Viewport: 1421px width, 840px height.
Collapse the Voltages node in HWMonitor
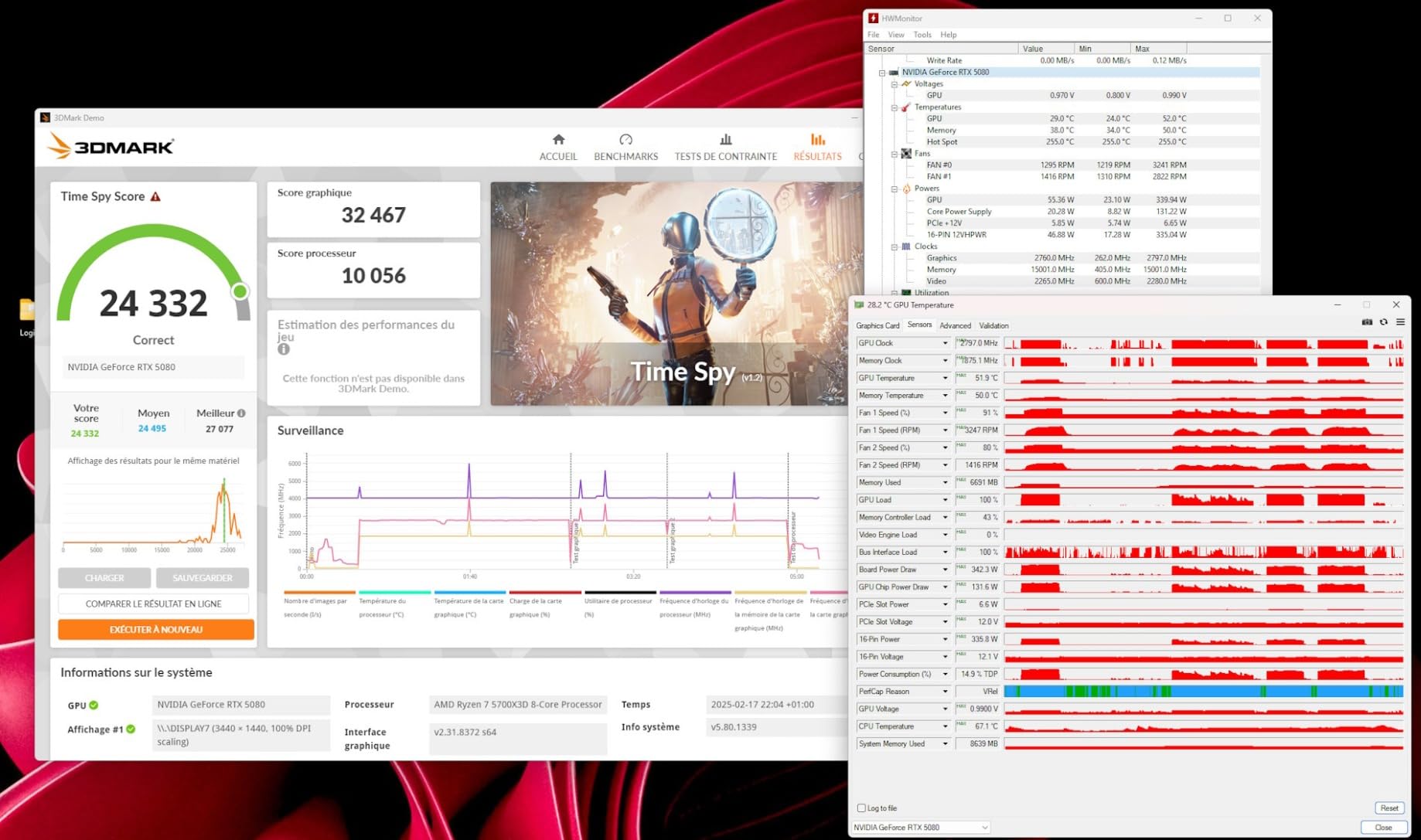tap(894, 84)
